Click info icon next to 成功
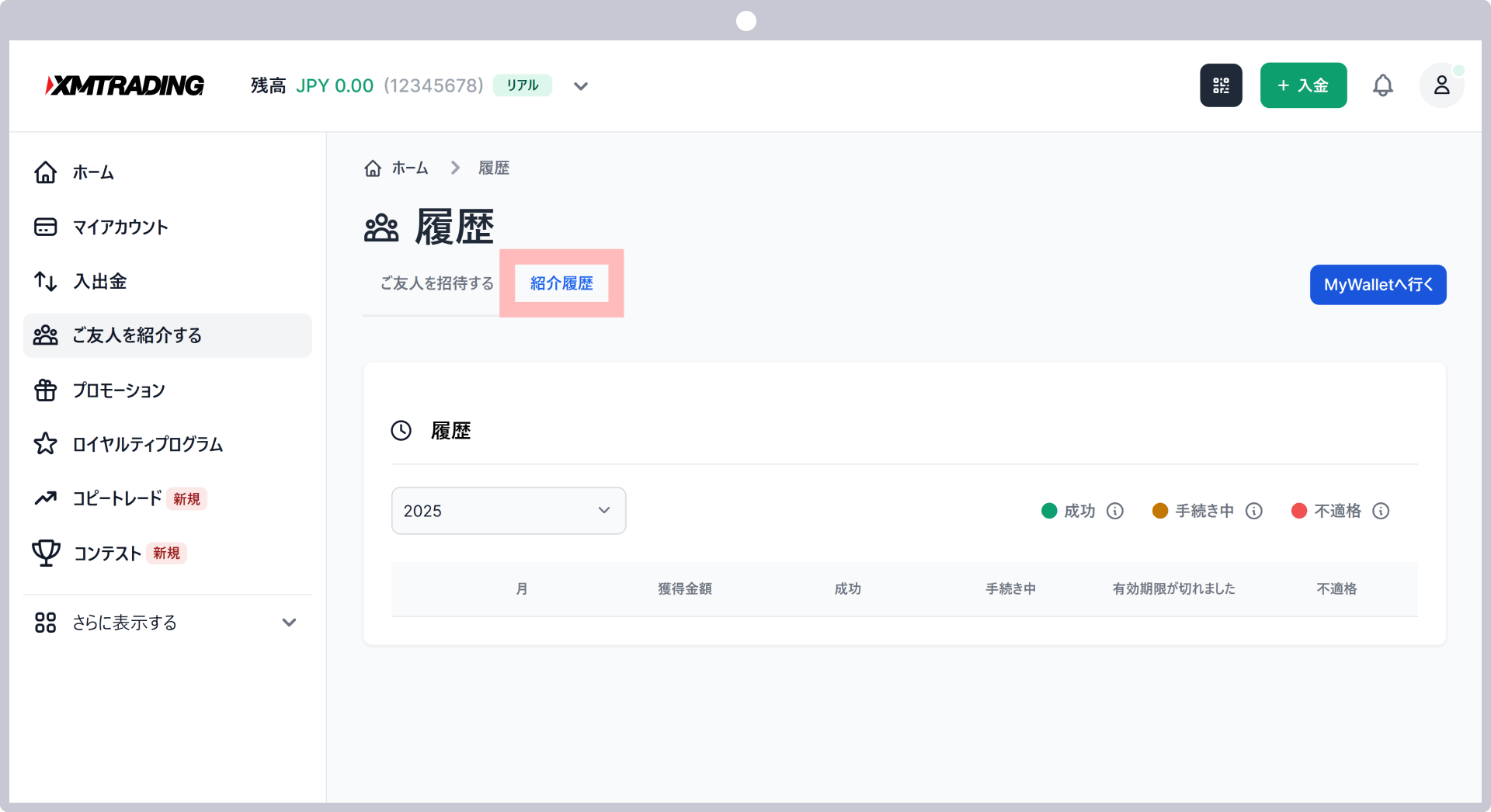Viewport: 1491px width, 812px height. tap(1115, 511)
